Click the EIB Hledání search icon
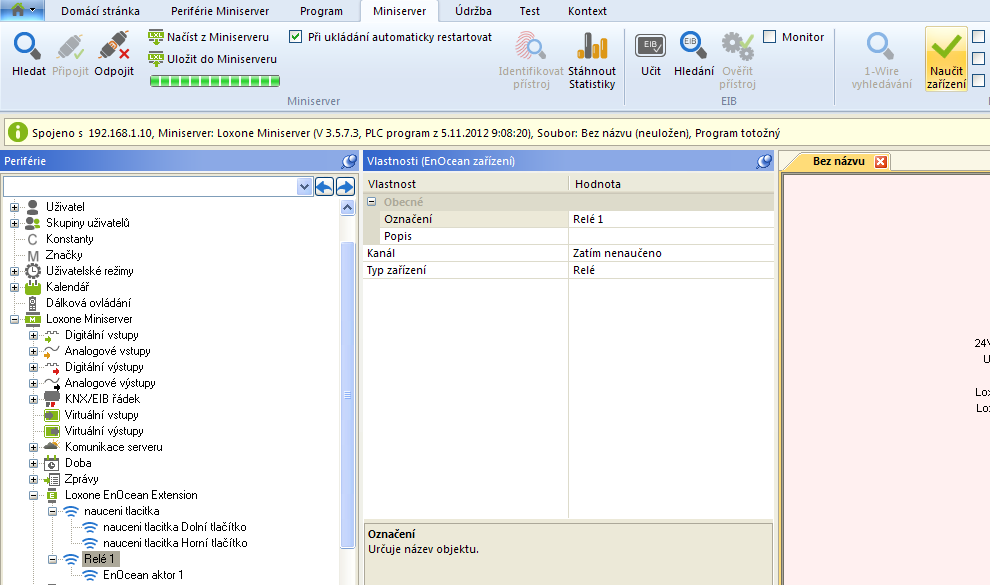 coord(693,47)
